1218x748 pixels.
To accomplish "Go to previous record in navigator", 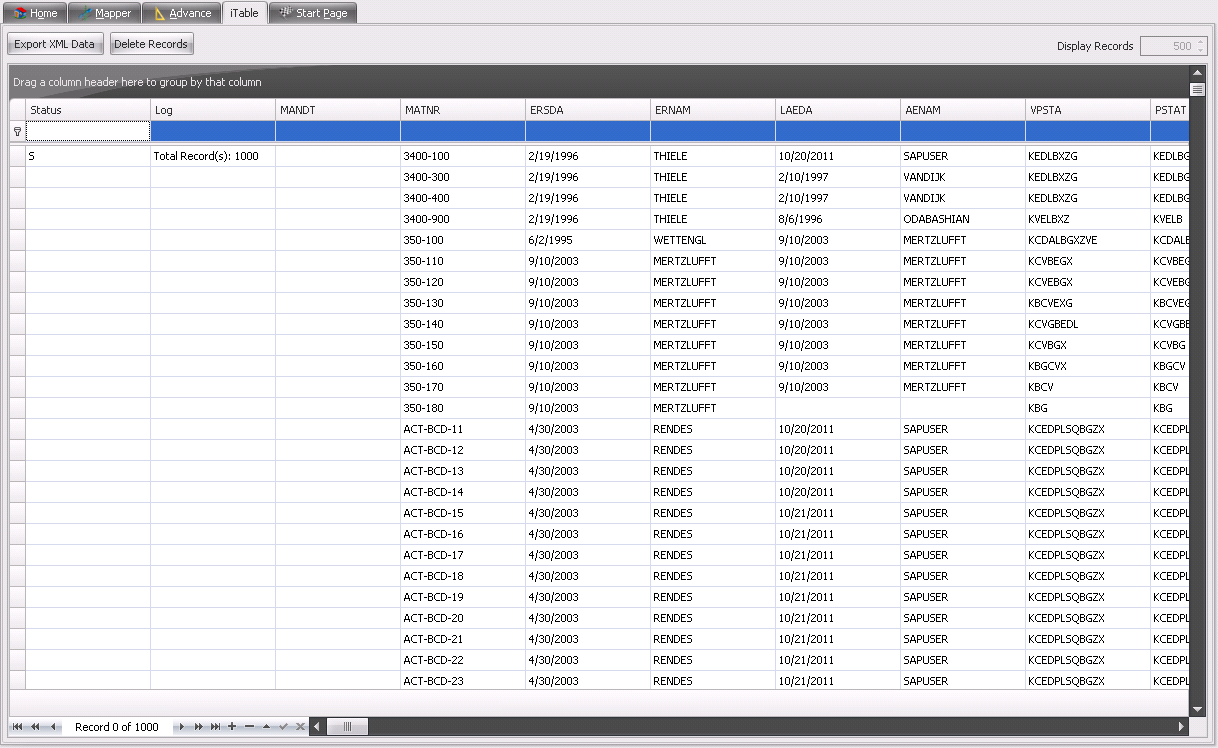I will [x=52, y=727].
